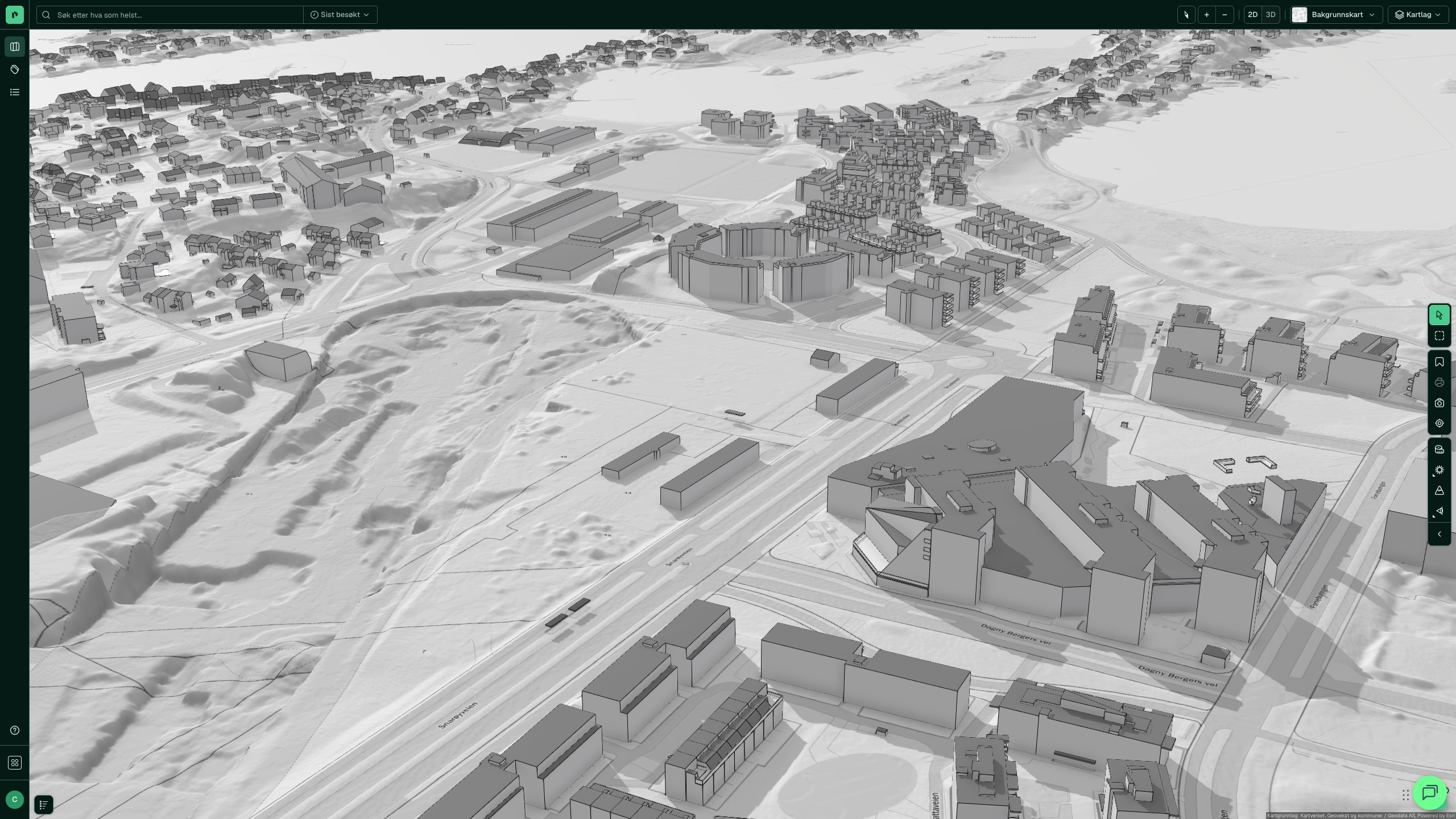Open the Sist besøkt dropdown

point(340,15)
